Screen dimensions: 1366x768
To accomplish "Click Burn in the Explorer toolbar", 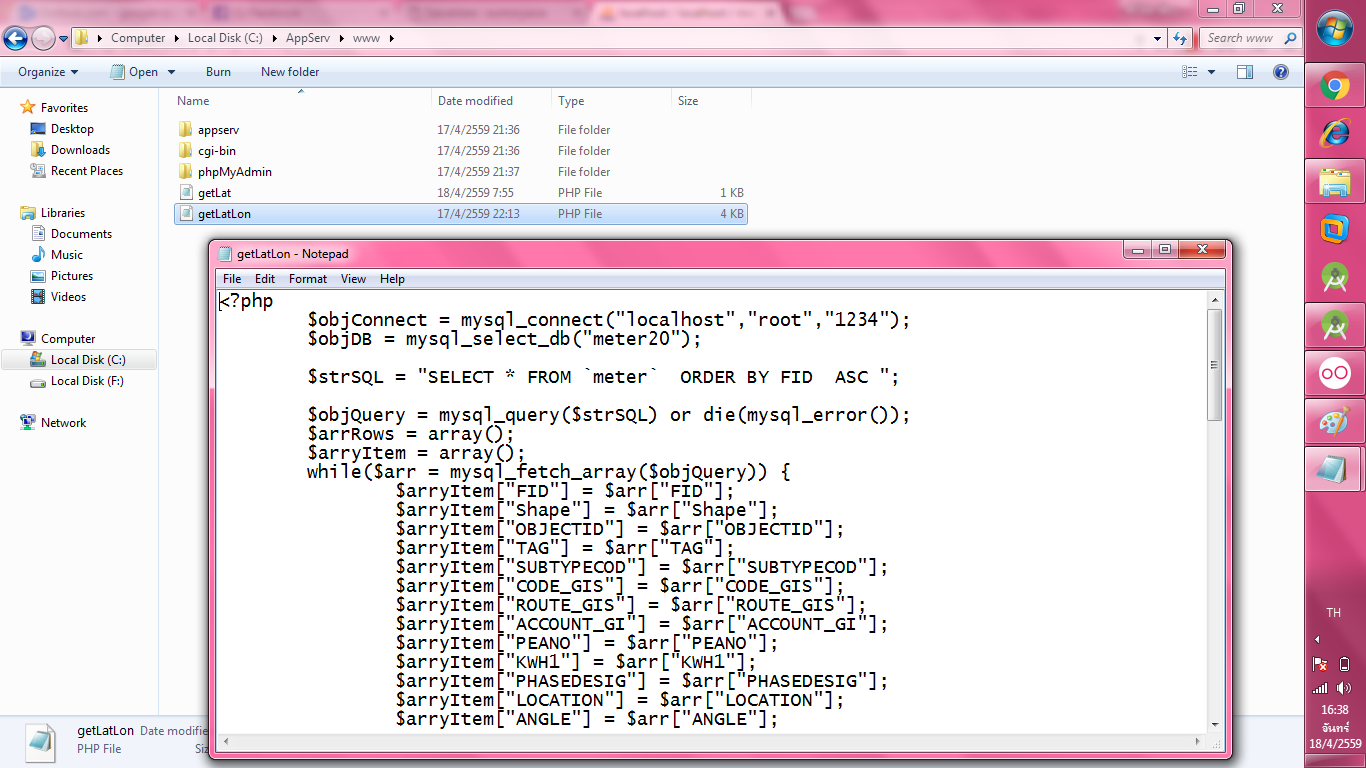I will (x=218, y=72).
